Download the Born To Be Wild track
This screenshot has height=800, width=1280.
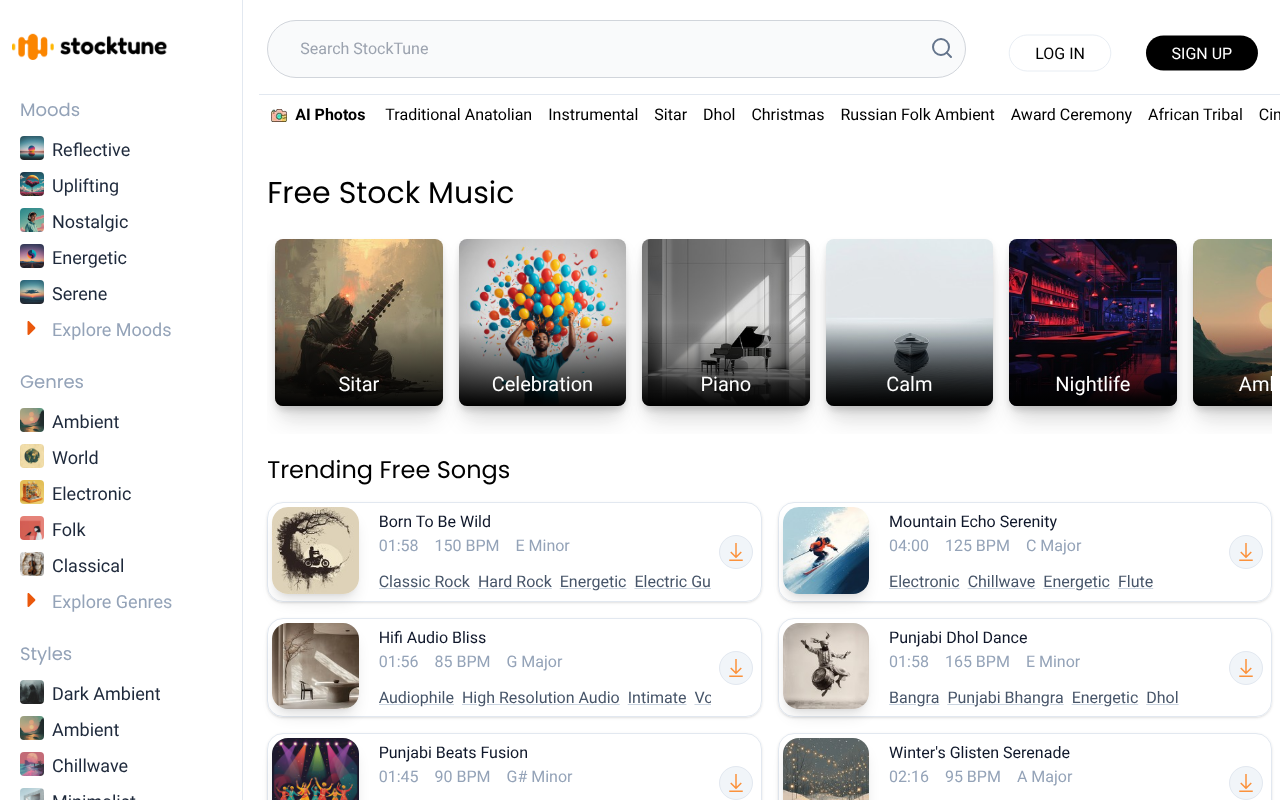click(x=736, y=552)
